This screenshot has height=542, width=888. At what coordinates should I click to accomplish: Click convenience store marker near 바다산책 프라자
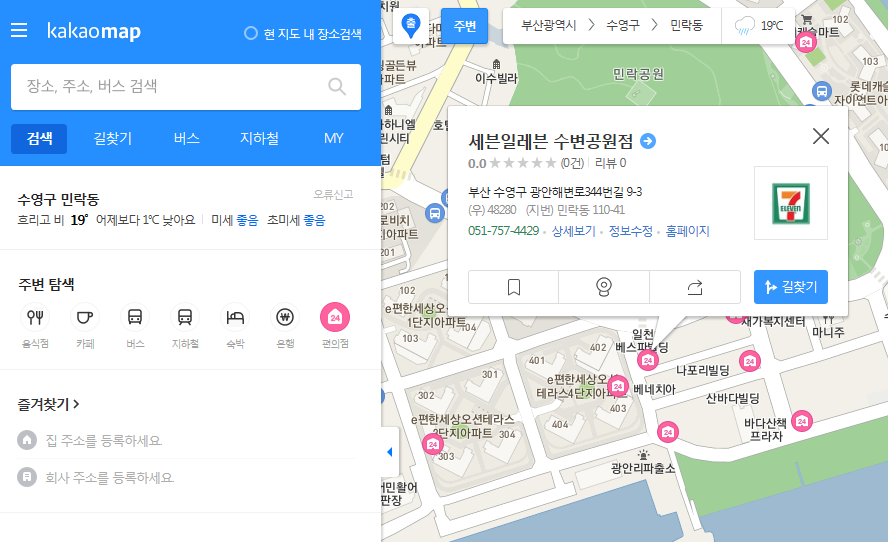(802, 421)
